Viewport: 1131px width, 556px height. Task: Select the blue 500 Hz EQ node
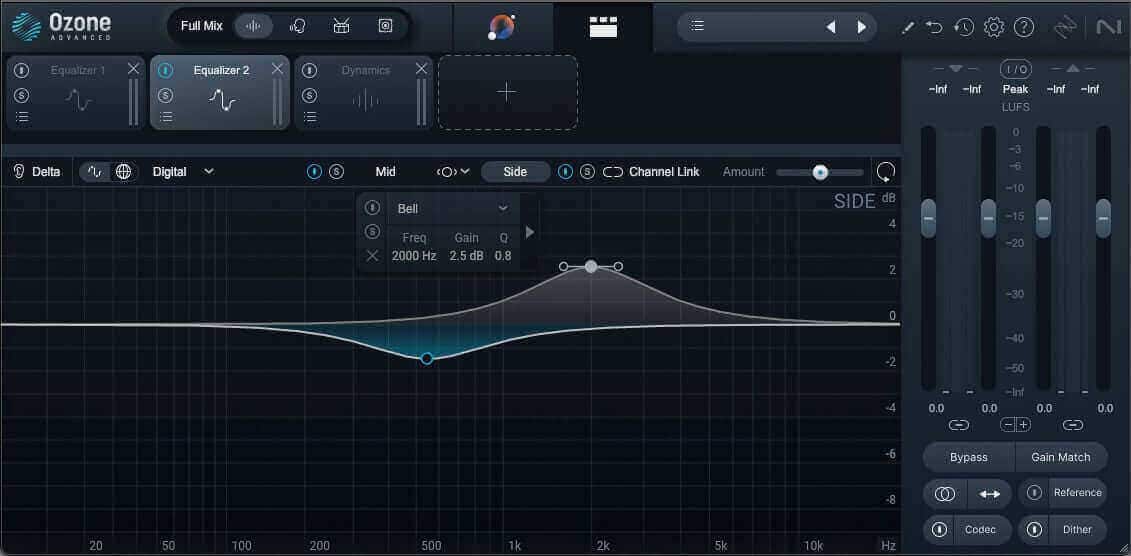click(x=427, y=358)
